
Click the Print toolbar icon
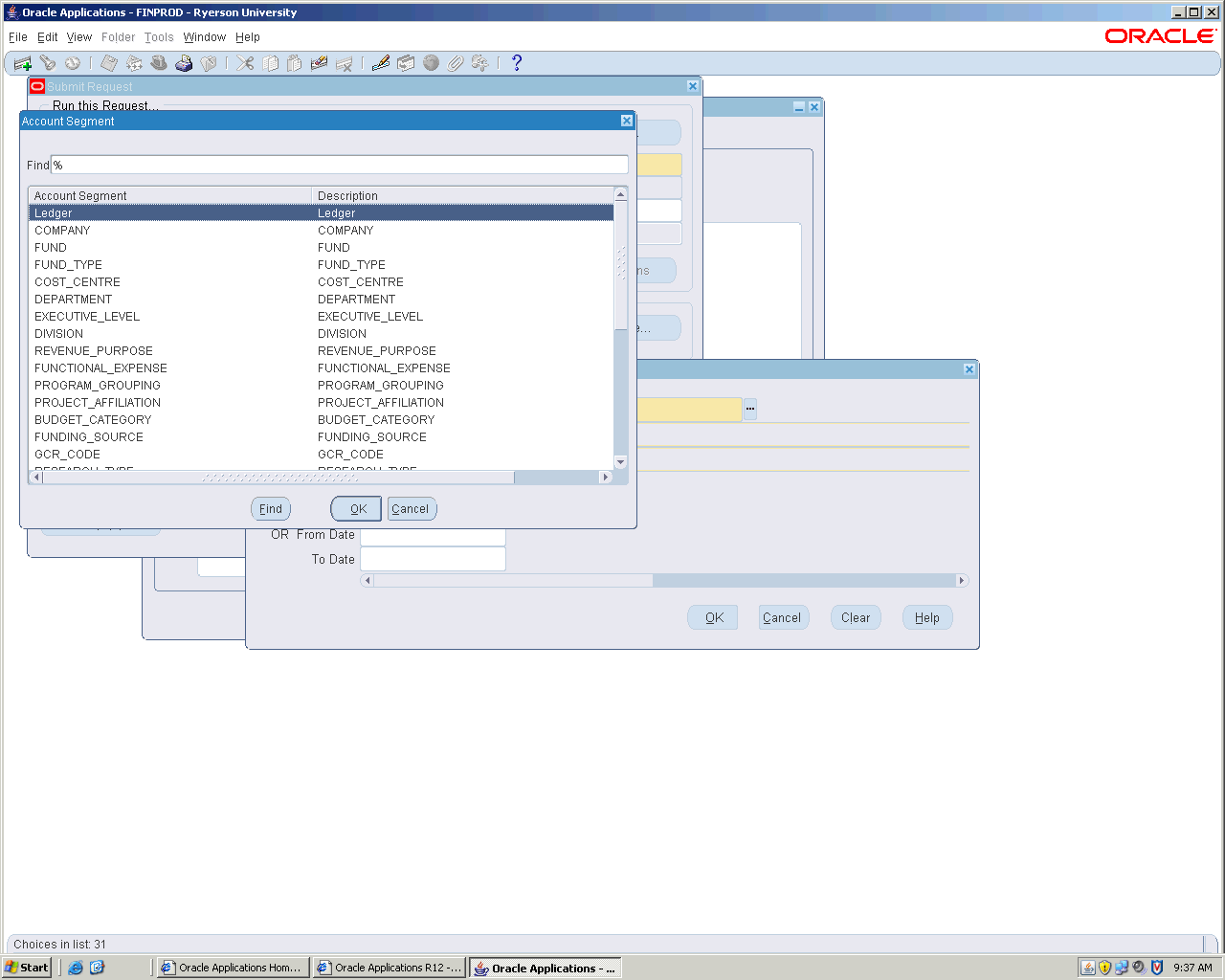click(x=184, y=63)
